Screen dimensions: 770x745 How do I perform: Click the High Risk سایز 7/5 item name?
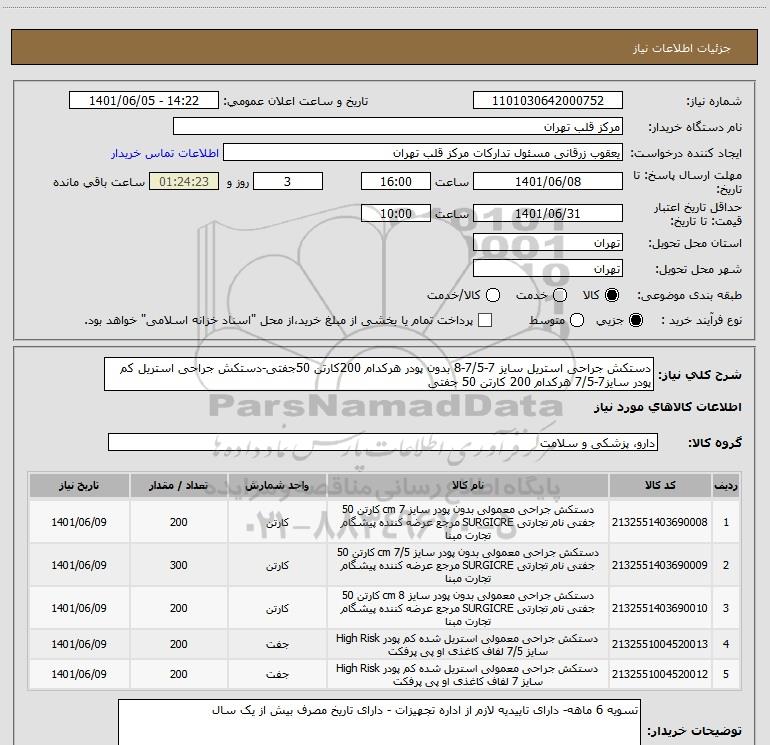(468, 645)
